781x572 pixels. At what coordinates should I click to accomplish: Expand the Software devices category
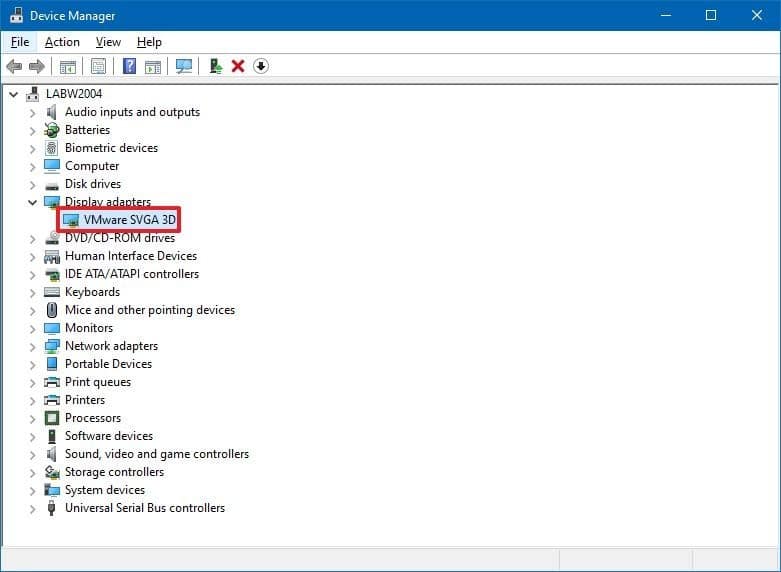[x=32, y=436]
